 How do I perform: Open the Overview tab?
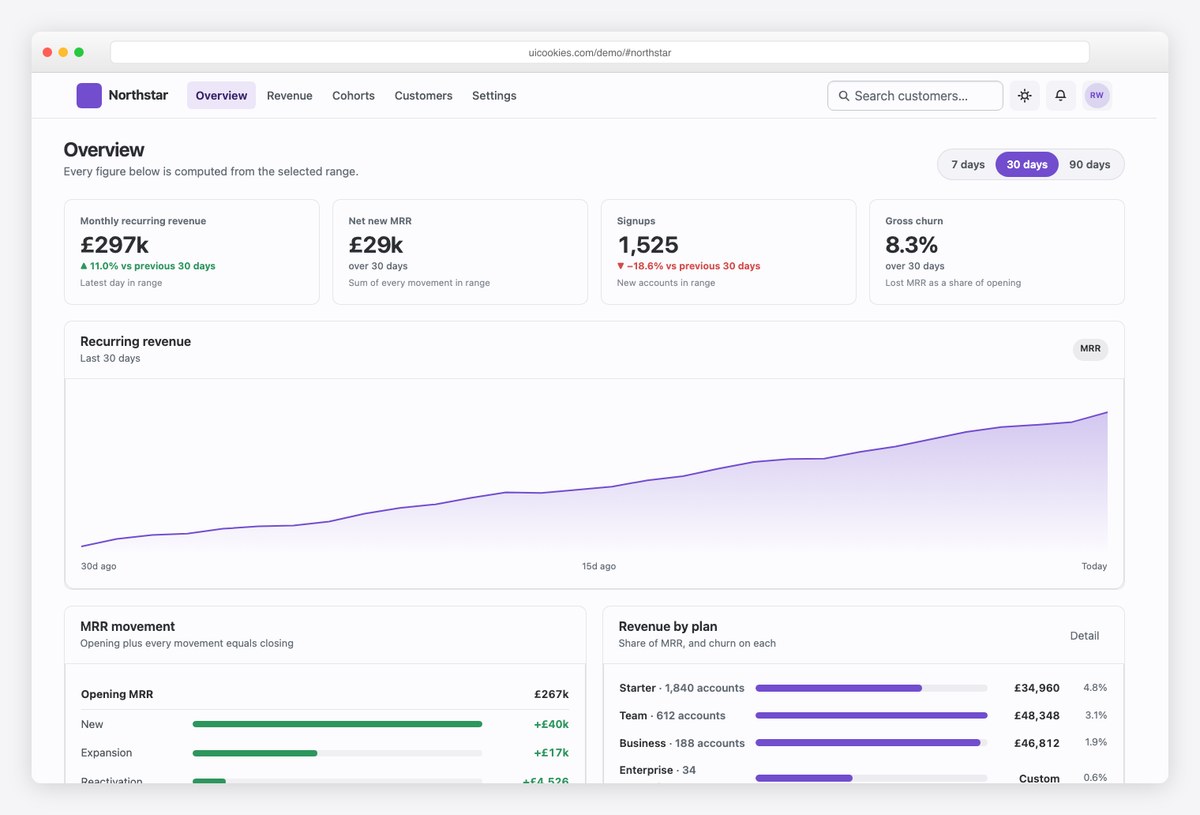click(x=221, y=96)
